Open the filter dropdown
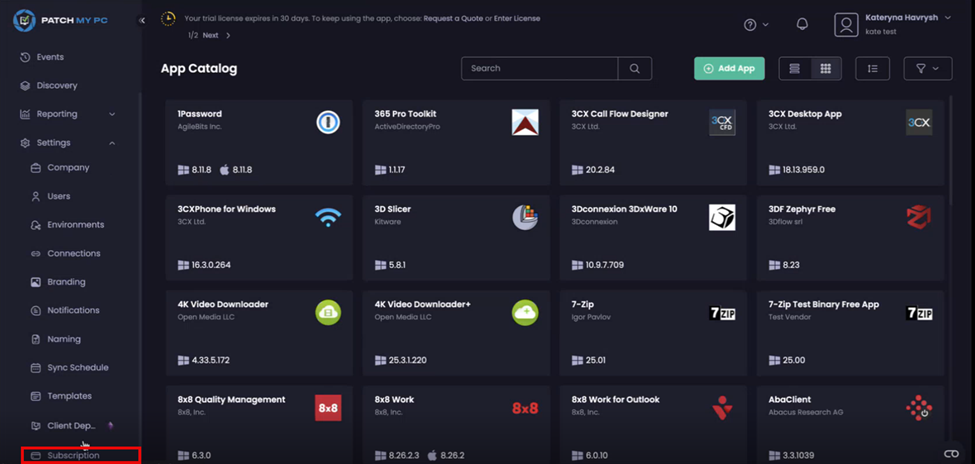 [x=928, y=68]
